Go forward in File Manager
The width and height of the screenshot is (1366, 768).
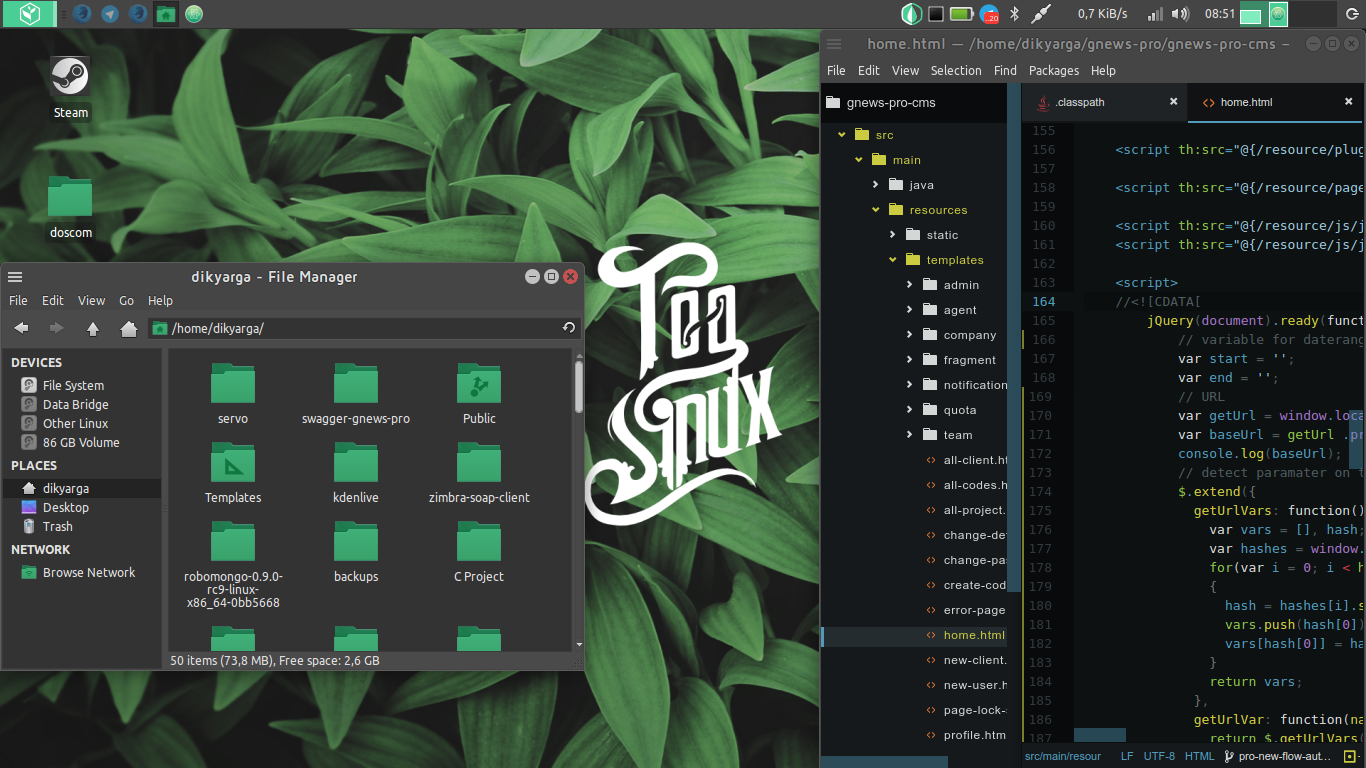point(57,328)
